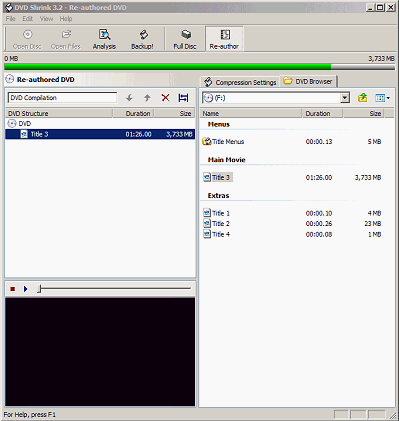The image size is (399, 421).
Task: Open the File menu
Action: (10, 19)
